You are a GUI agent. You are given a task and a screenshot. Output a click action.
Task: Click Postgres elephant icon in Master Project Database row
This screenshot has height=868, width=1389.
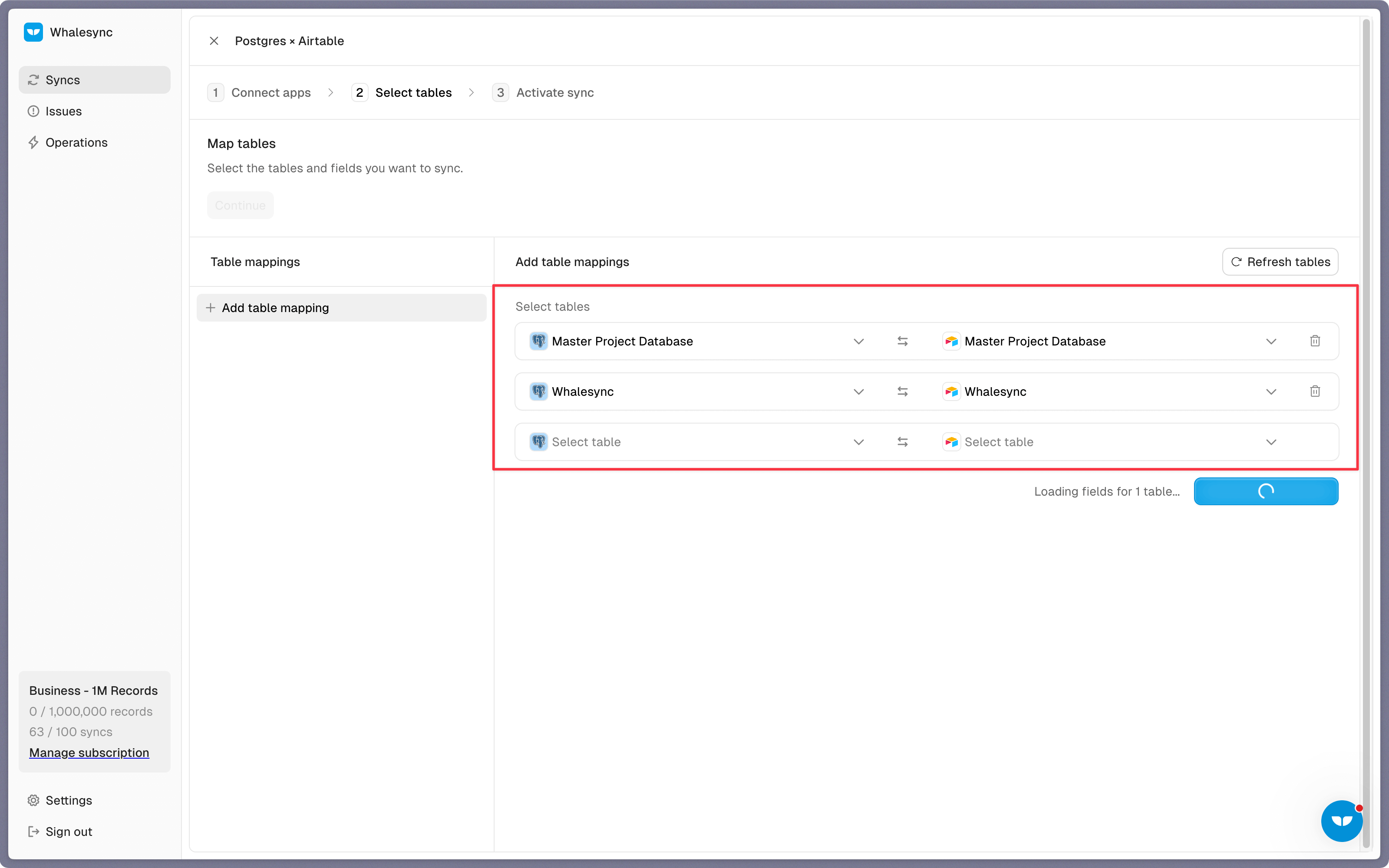point(538,341)
